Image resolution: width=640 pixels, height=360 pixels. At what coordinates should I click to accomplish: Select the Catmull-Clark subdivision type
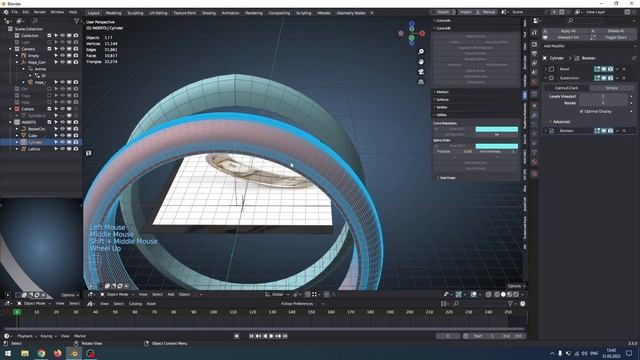point(567,88)
